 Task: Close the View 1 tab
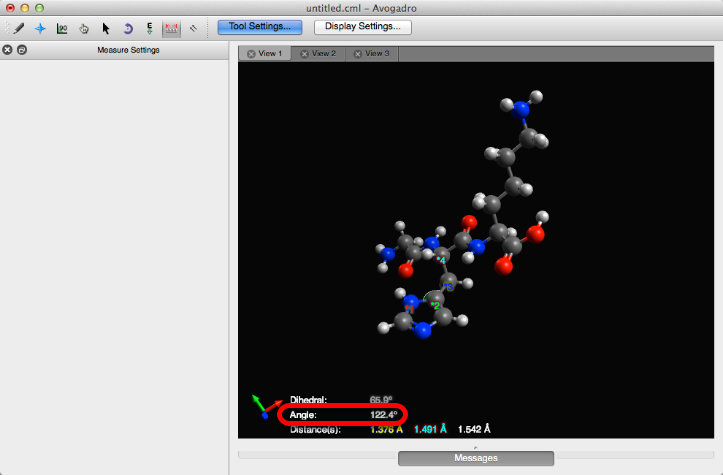point(251,53)
